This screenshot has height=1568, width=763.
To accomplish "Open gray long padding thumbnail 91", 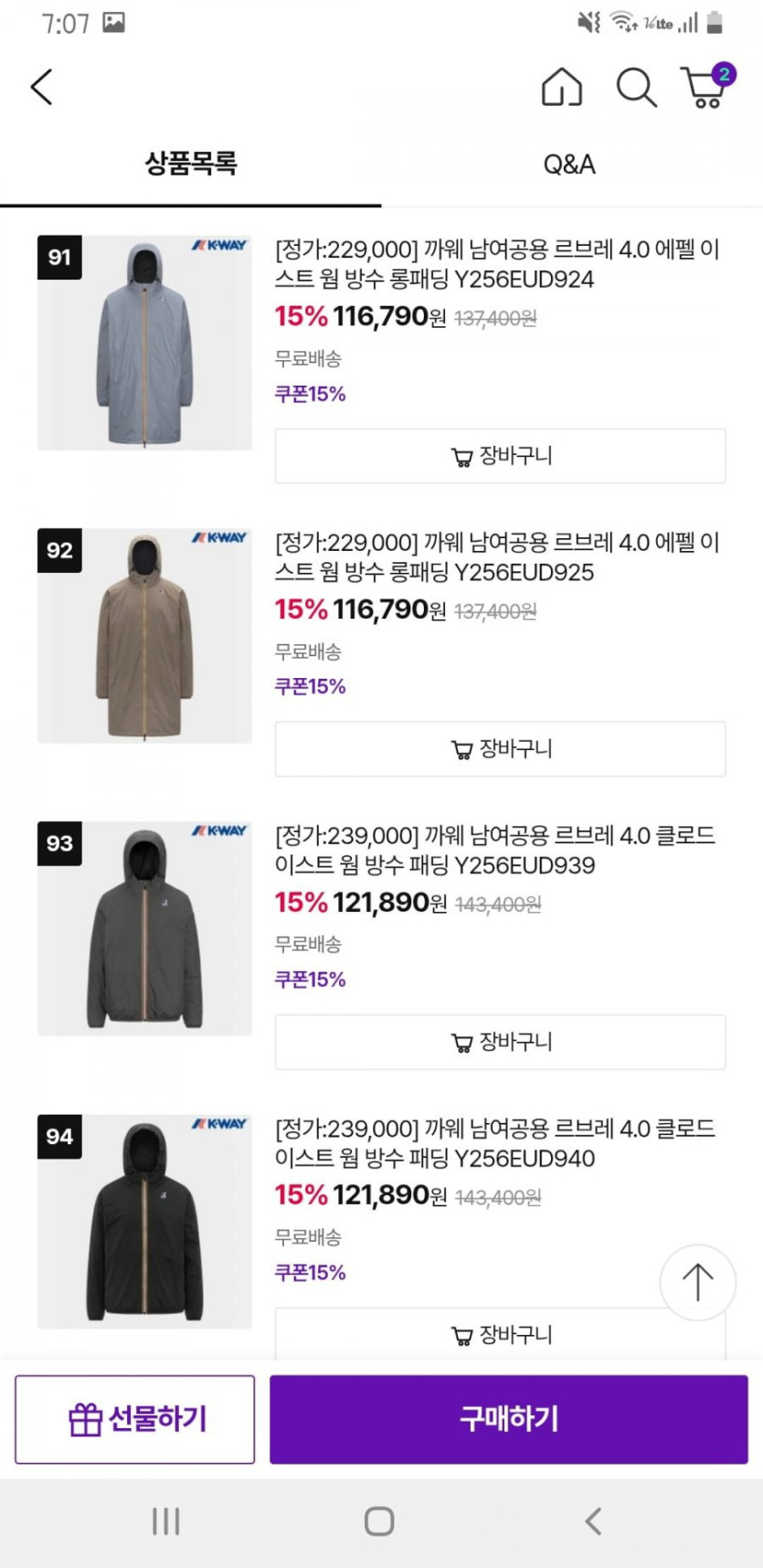I will [144, 343].
